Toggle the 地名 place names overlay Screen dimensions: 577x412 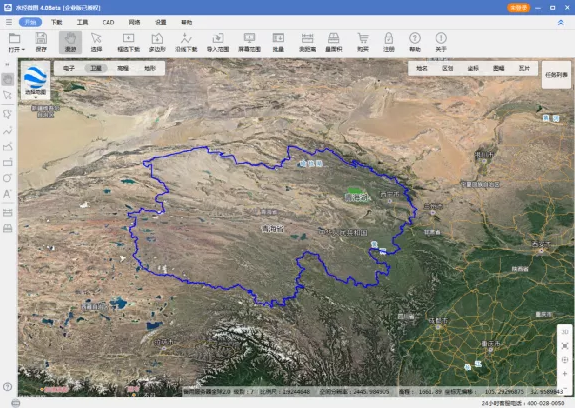coord(422,68)
